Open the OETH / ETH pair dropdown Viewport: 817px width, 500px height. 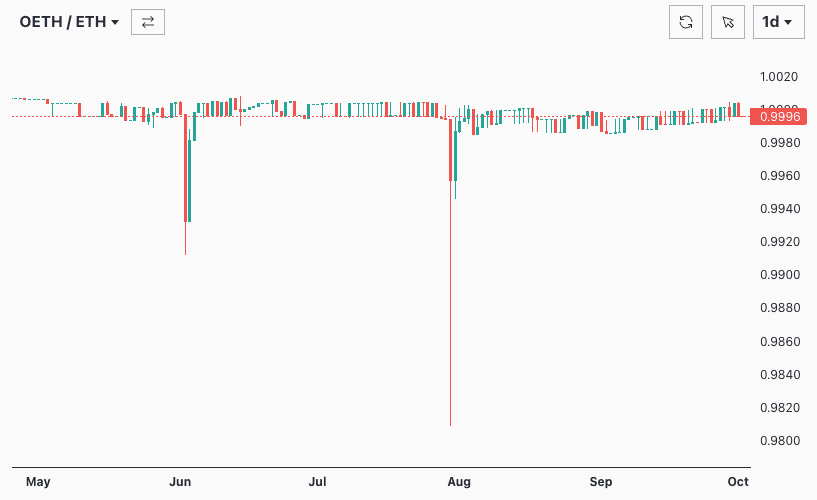coord(70,22)
